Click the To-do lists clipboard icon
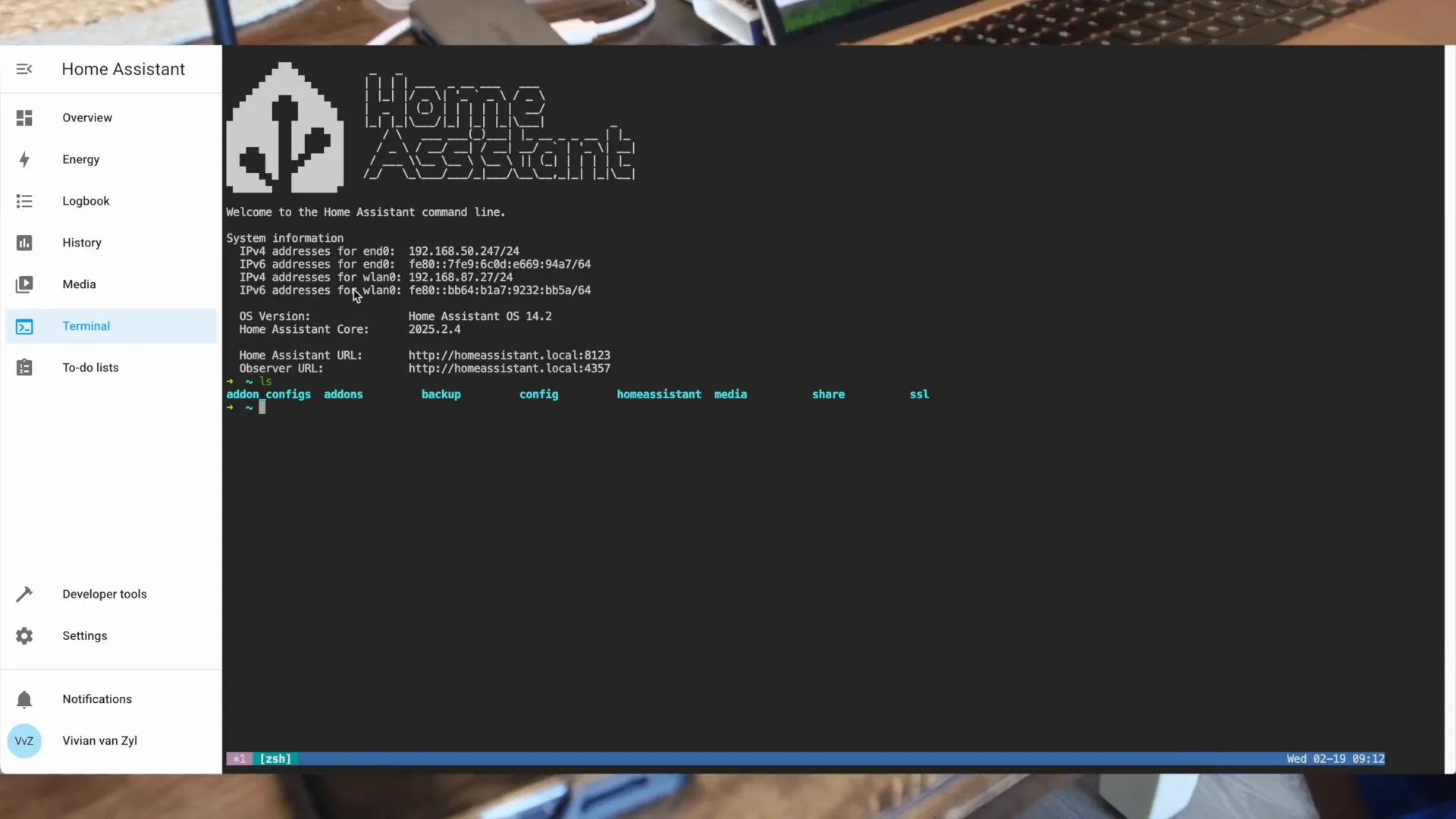1456x819 pixels. coord(24,368)
